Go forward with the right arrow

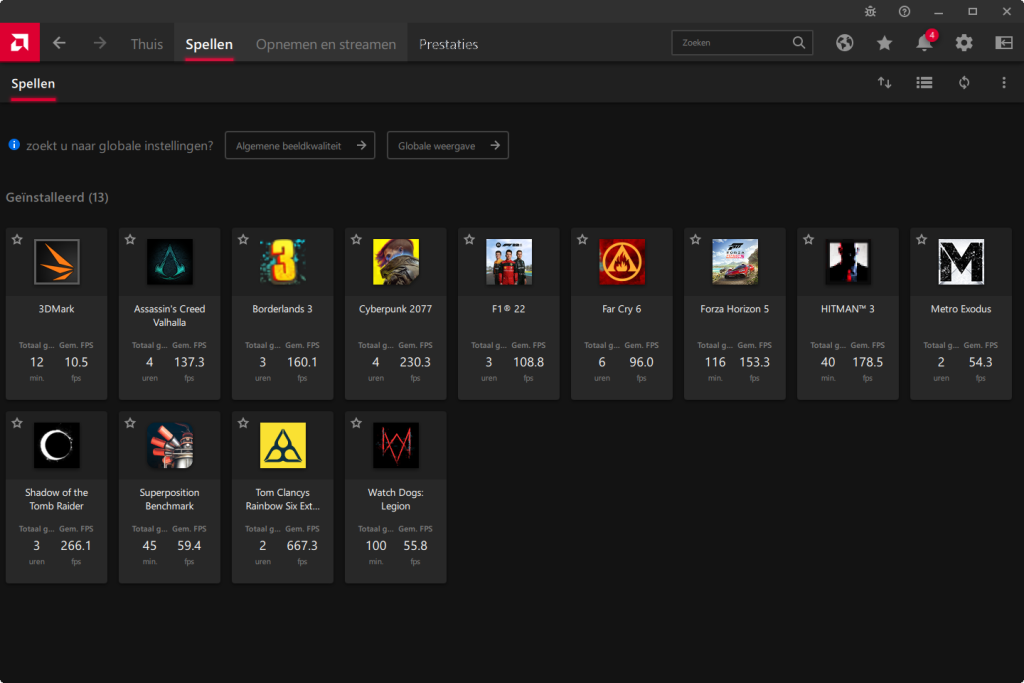(99, 43)
